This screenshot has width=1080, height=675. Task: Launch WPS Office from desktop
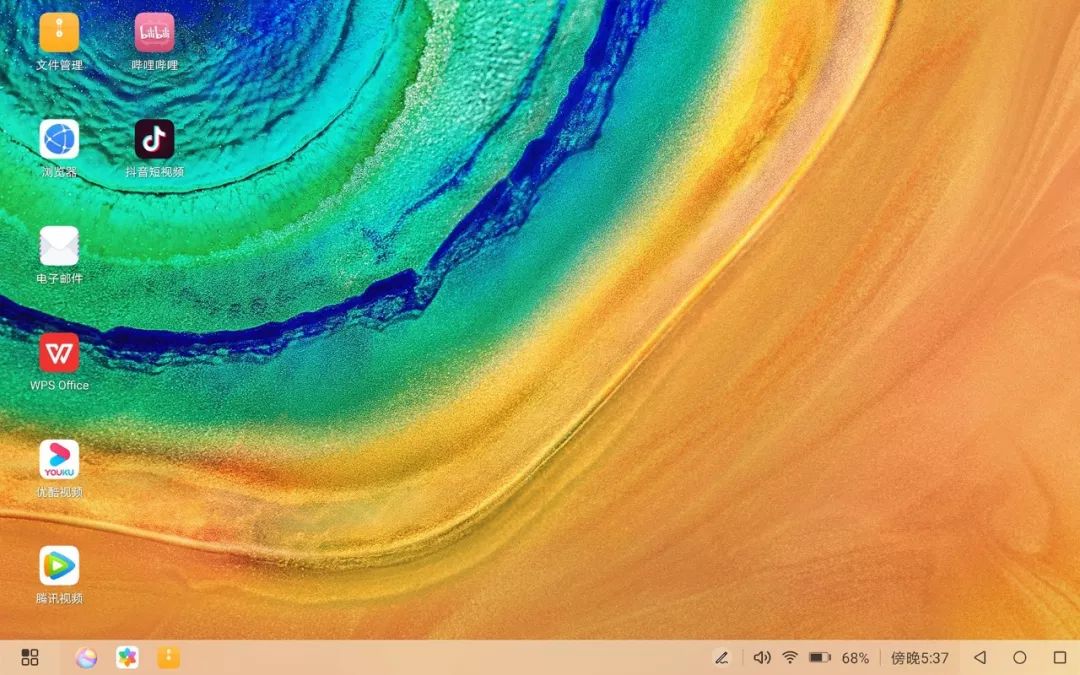tap(59, 353)
